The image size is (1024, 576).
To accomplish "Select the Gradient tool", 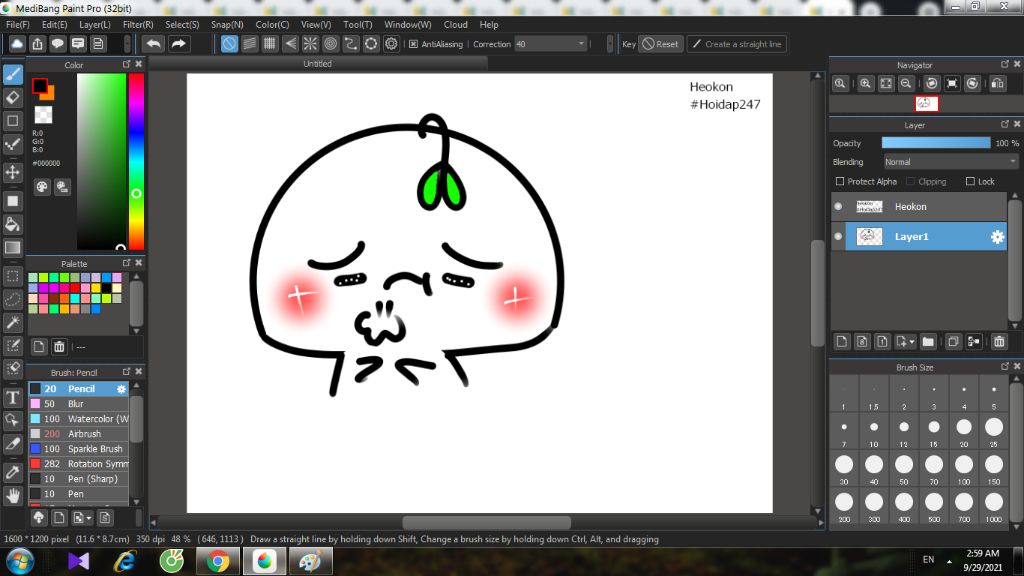I will 12,248.
